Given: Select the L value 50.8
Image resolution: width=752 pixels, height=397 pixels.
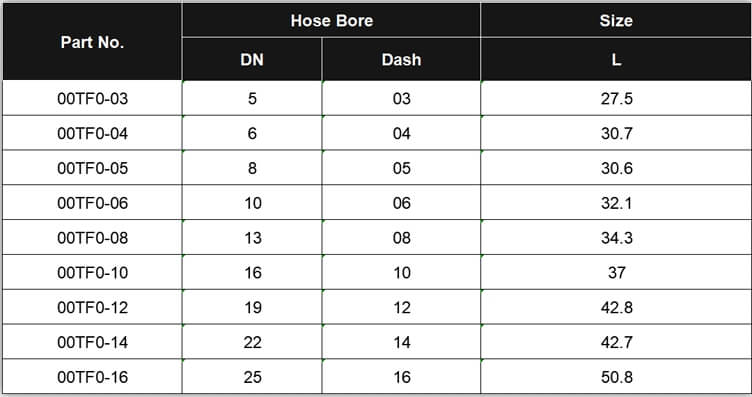Looking at the screenshot, I should (x=616, y=377).
